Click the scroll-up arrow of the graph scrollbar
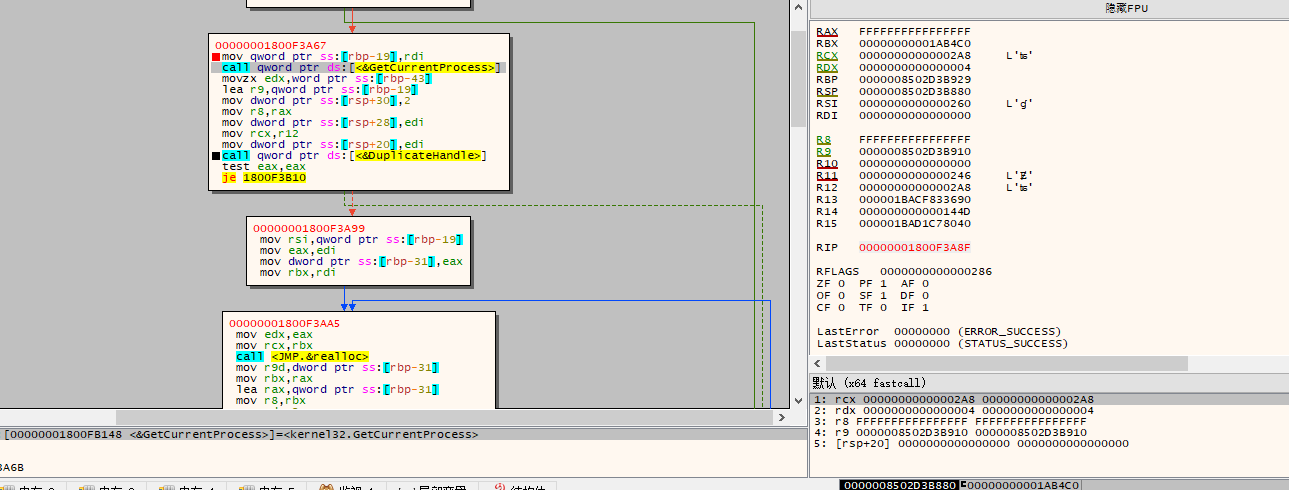 pos(798,7)
